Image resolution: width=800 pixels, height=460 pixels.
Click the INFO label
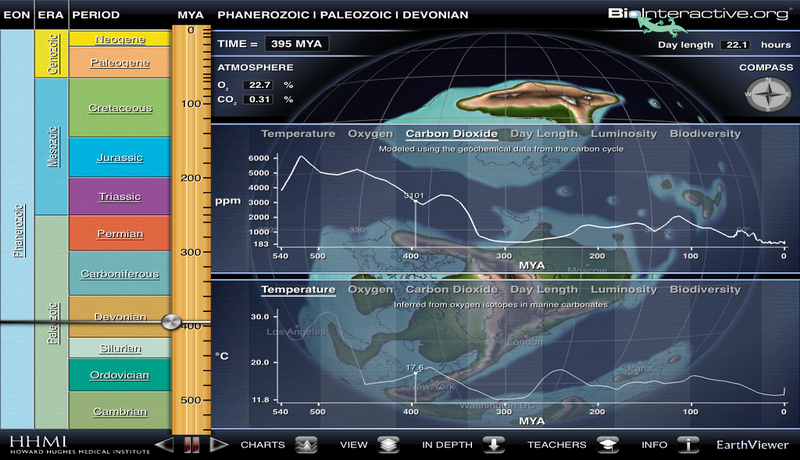[654, 445]
